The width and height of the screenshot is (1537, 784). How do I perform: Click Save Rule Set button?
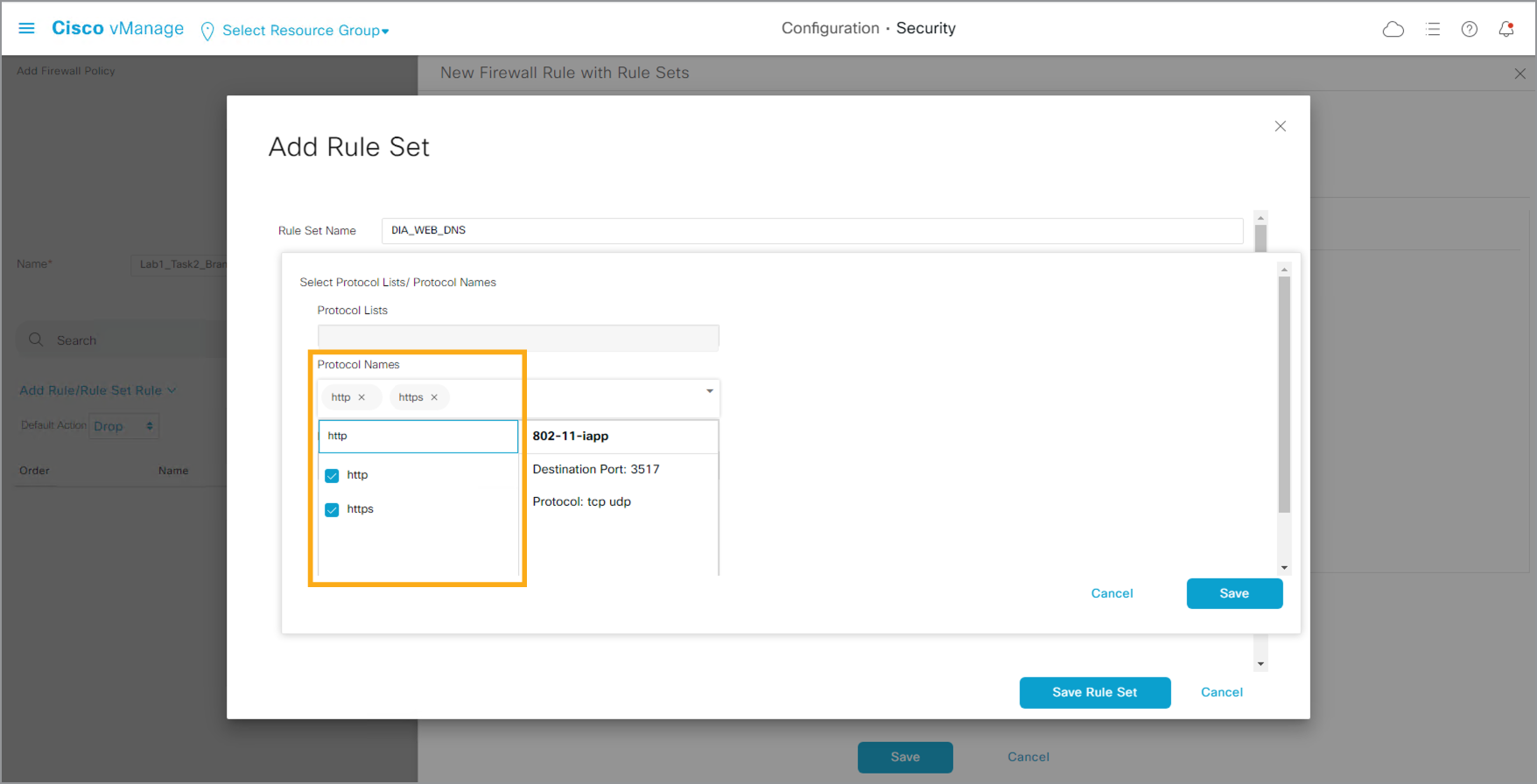tap(1095, 692)
